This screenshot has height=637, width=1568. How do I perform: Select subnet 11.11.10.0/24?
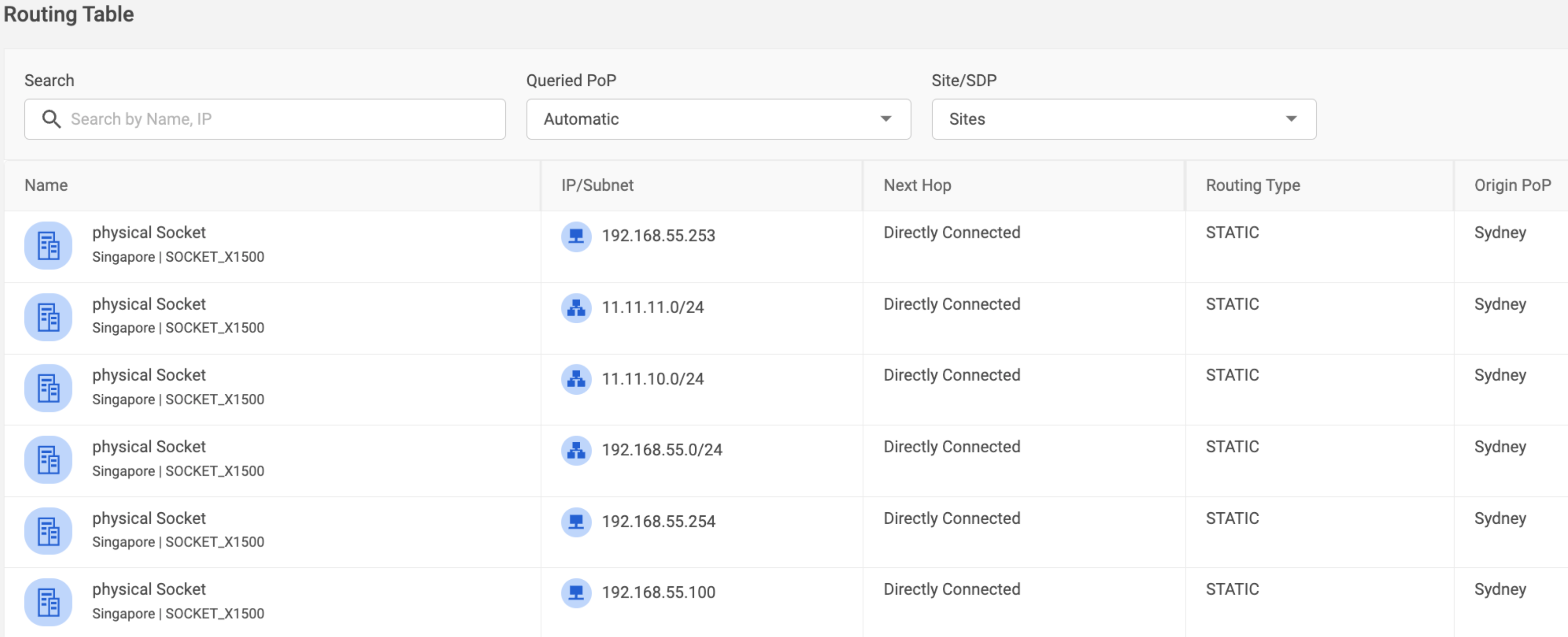pyautogui.click(x=652, y=379)
